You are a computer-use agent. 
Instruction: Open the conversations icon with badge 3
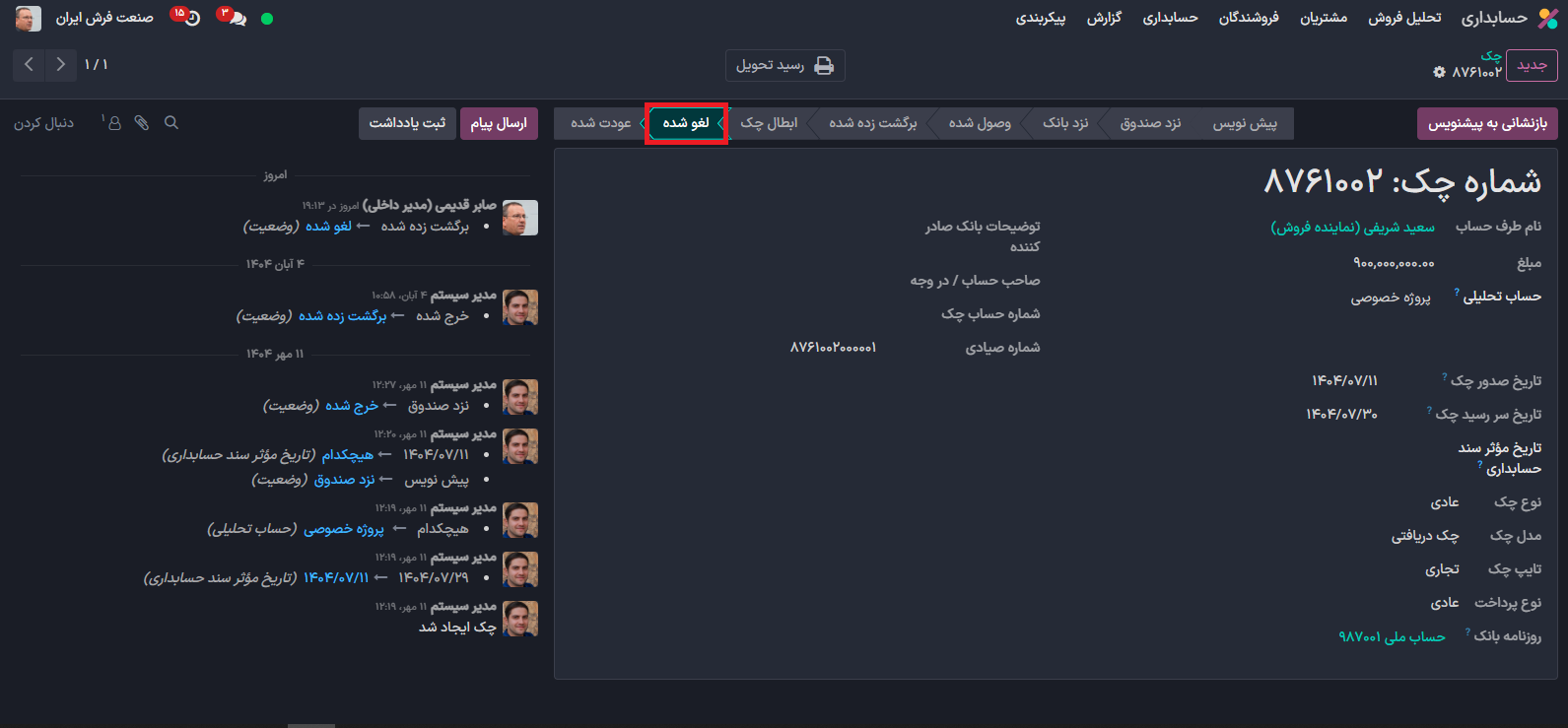(x=235, y=18)
